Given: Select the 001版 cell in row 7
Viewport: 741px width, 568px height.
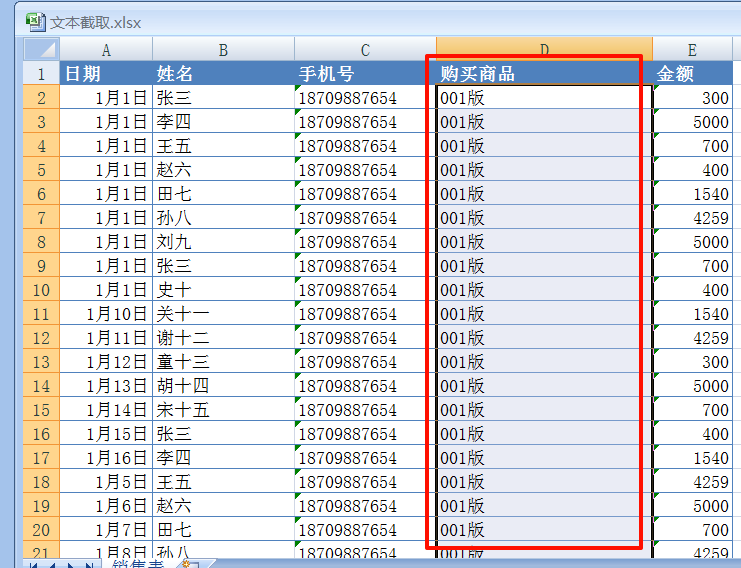Looking at the screenshot, I should point(544,217).
